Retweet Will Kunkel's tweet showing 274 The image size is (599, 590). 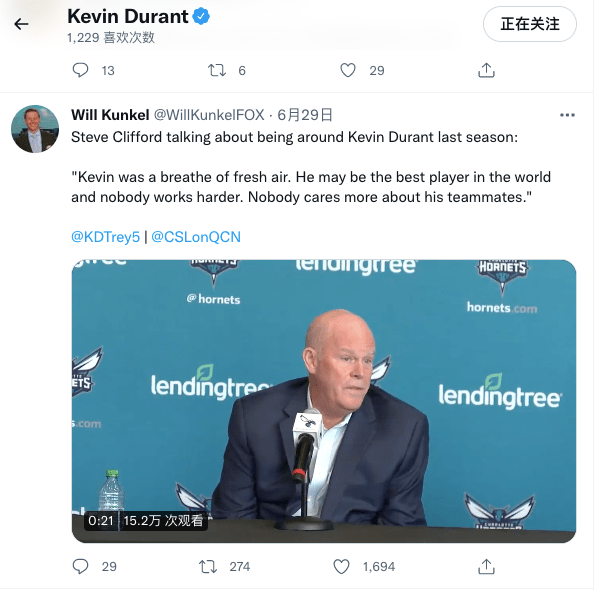coord(208,566)
